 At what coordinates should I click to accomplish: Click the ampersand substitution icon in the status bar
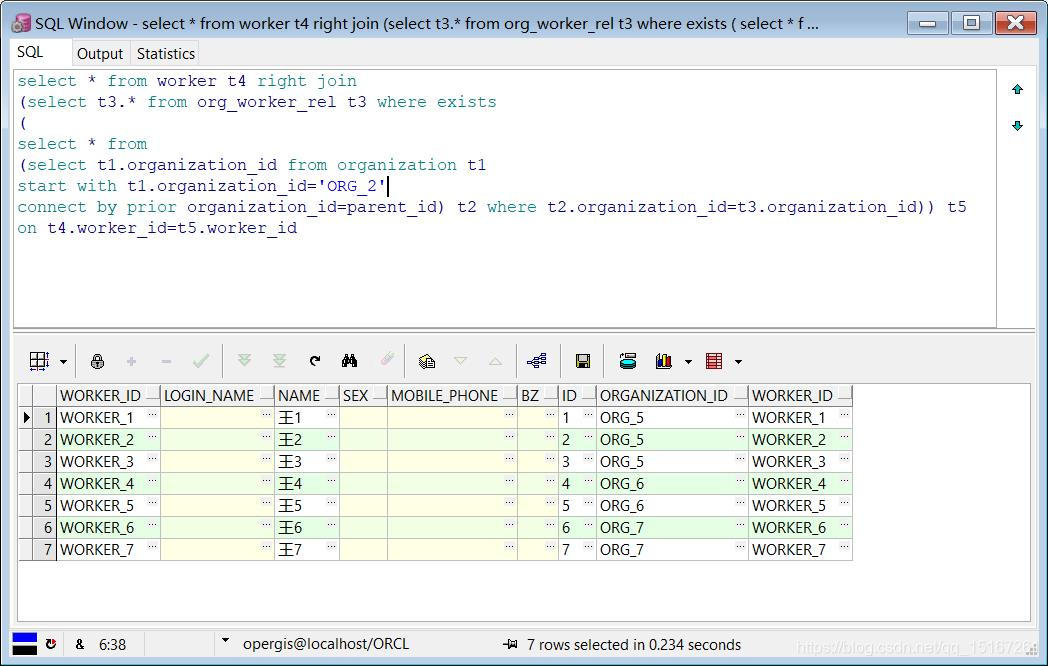(80, 644)
